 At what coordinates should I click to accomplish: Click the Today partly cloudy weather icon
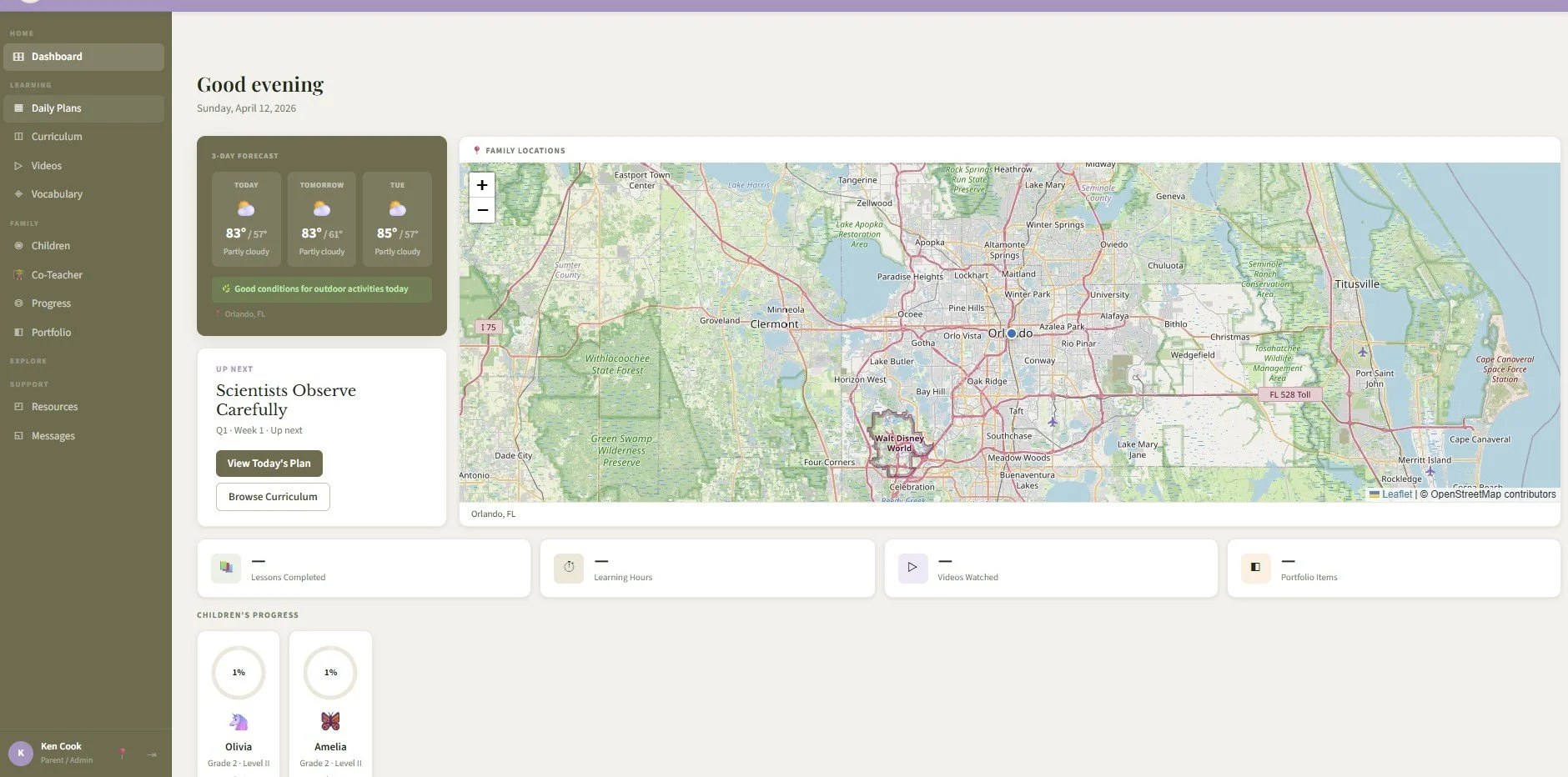pos(246,208)
